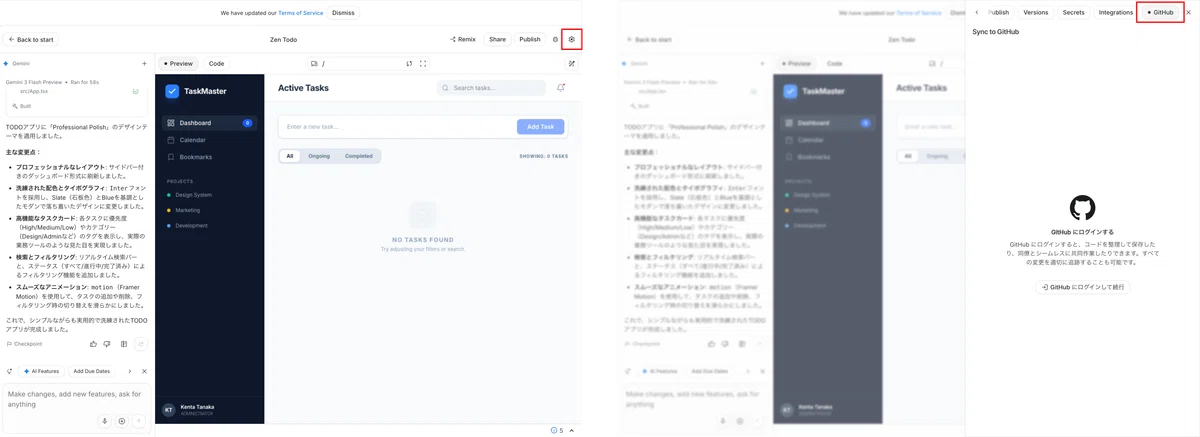
Task: Click the green check beside src/App.tsx, left
Action: [135, 91]
